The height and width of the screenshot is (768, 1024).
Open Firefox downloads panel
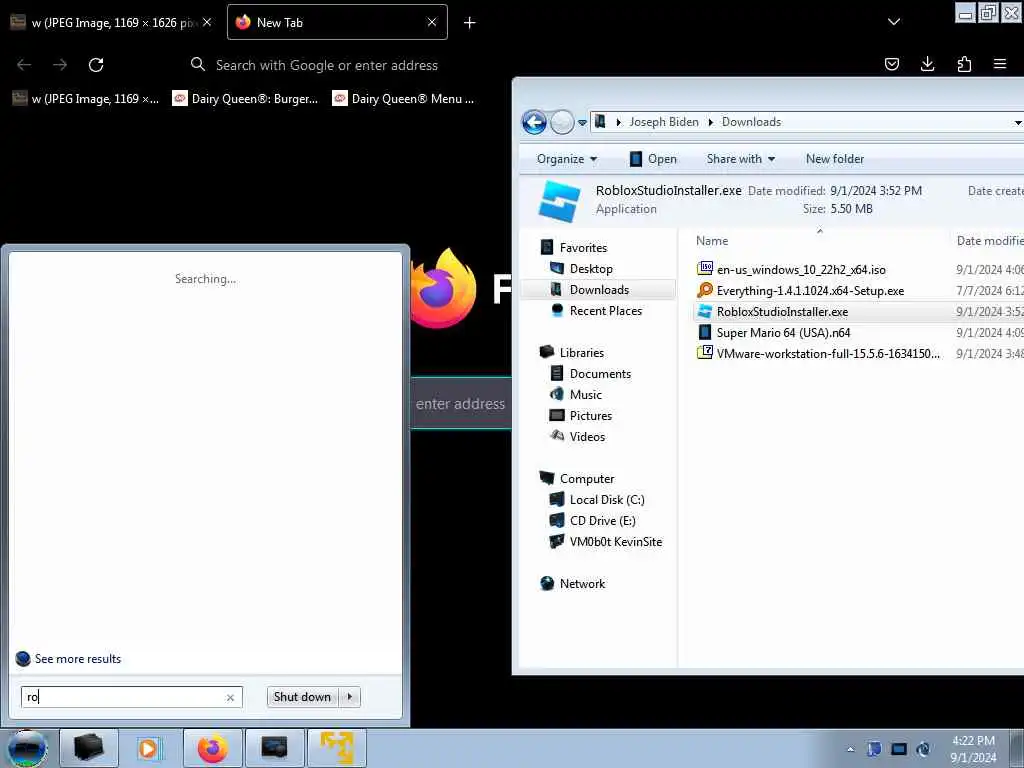pos(927,64)
